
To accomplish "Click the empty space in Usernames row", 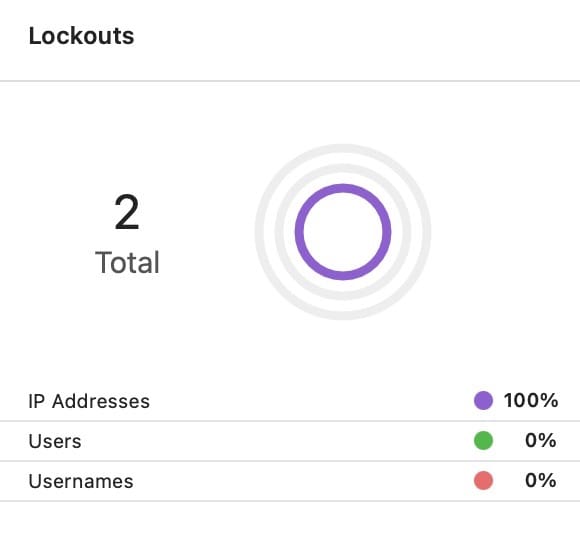I will tap(303, 481).
